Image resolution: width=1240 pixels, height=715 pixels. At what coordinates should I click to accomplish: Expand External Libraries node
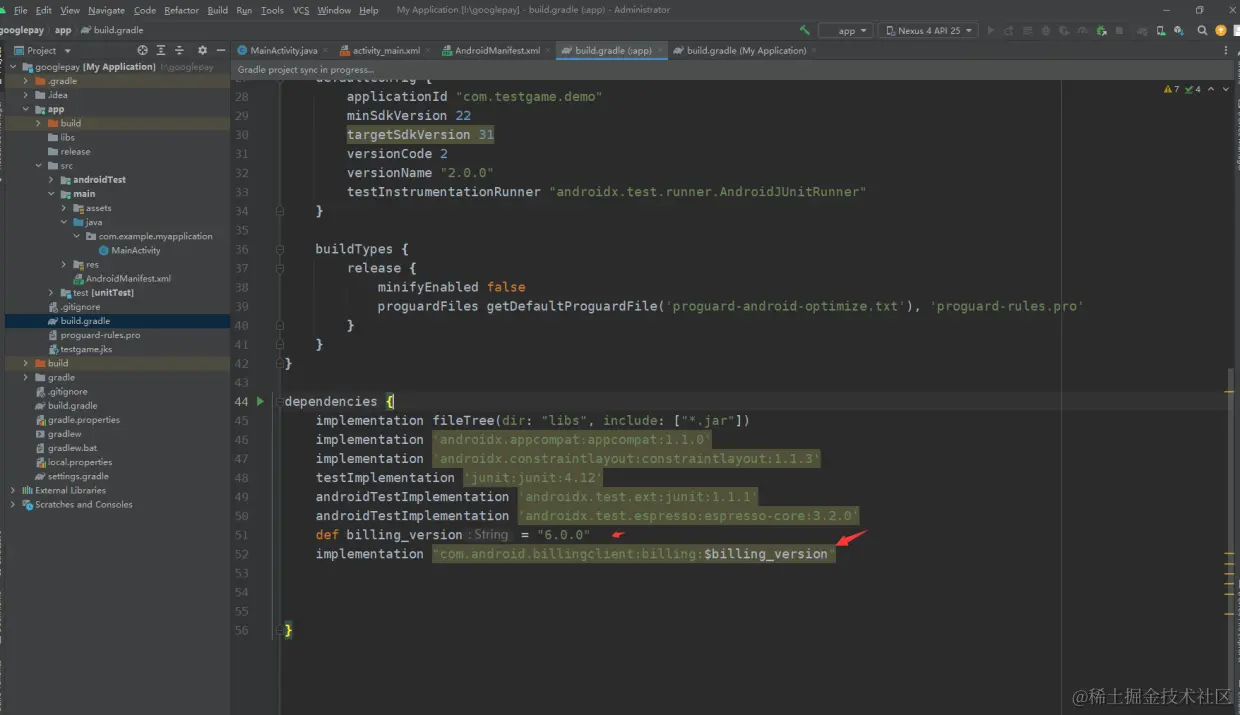pyautogui.click(x=13, y=490)
